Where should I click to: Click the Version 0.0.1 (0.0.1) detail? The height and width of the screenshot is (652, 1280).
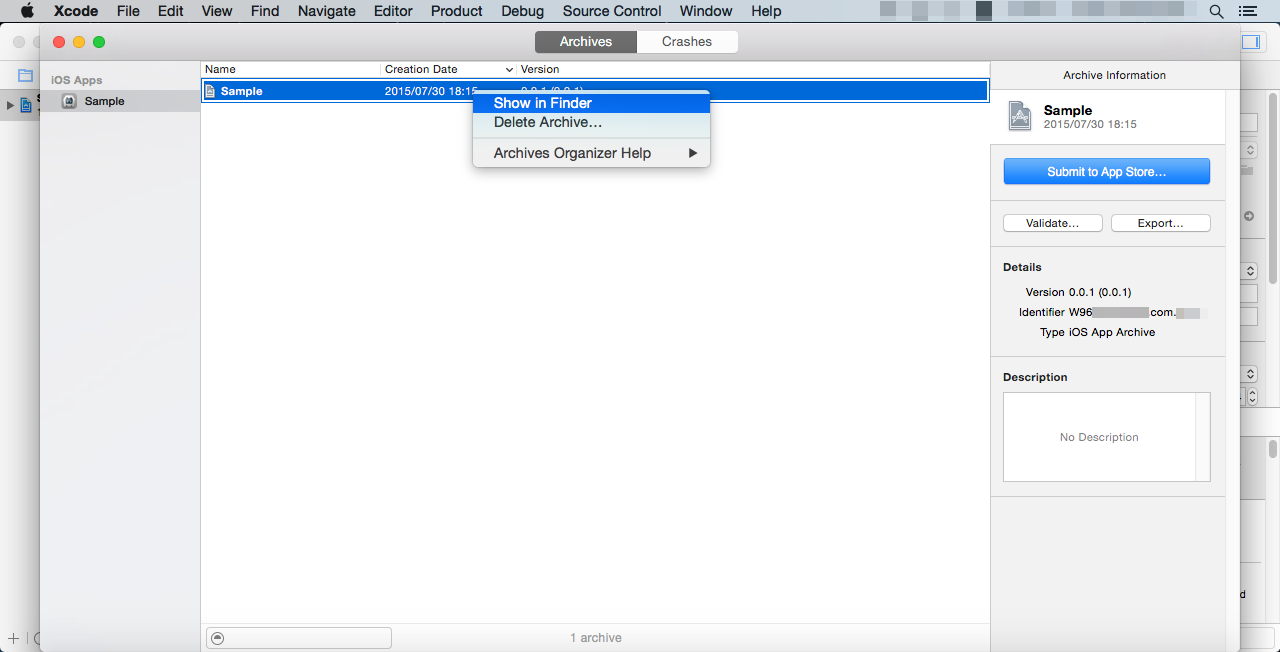tap(1078, 292)
